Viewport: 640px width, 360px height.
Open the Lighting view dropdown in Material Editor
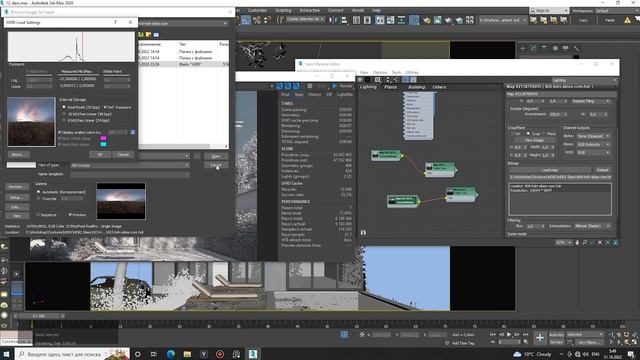pyautogui.click(x=584, y=80)
